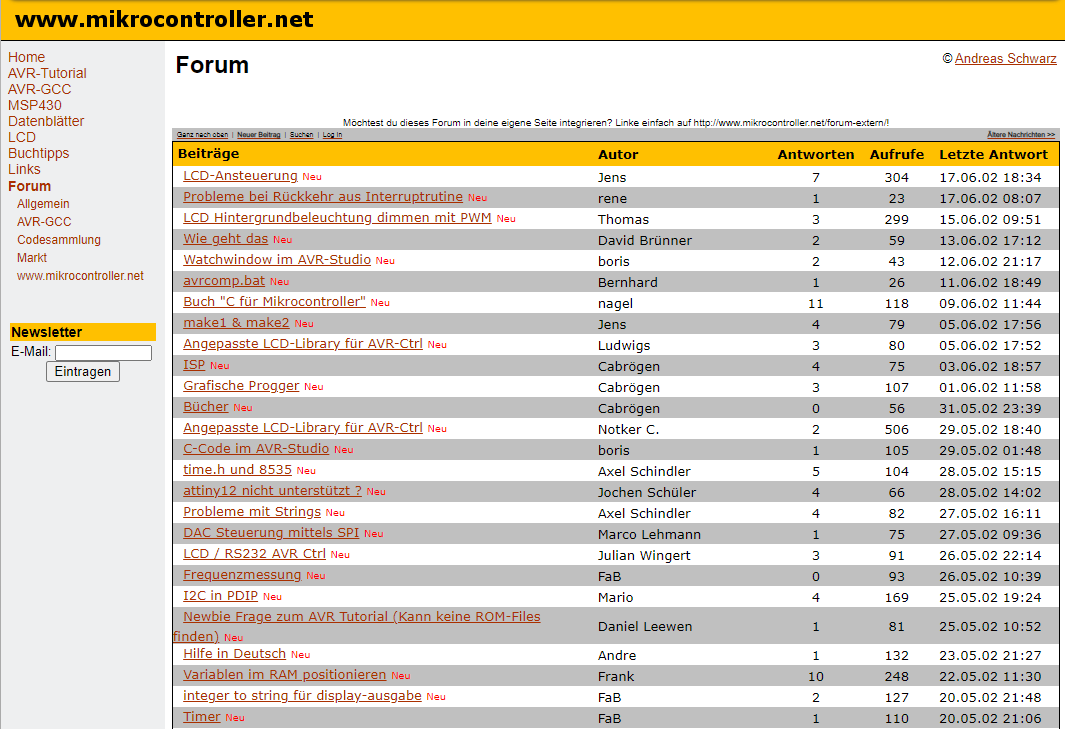Click 'Ganz nach oben' navigation link
The height and width of the screenshot is (729, 1065).
click(202, 135)
